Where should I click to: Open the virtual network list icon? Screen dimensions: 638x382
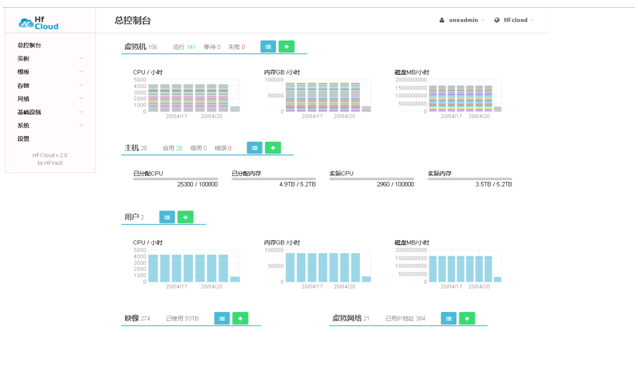tap(449, 318)
